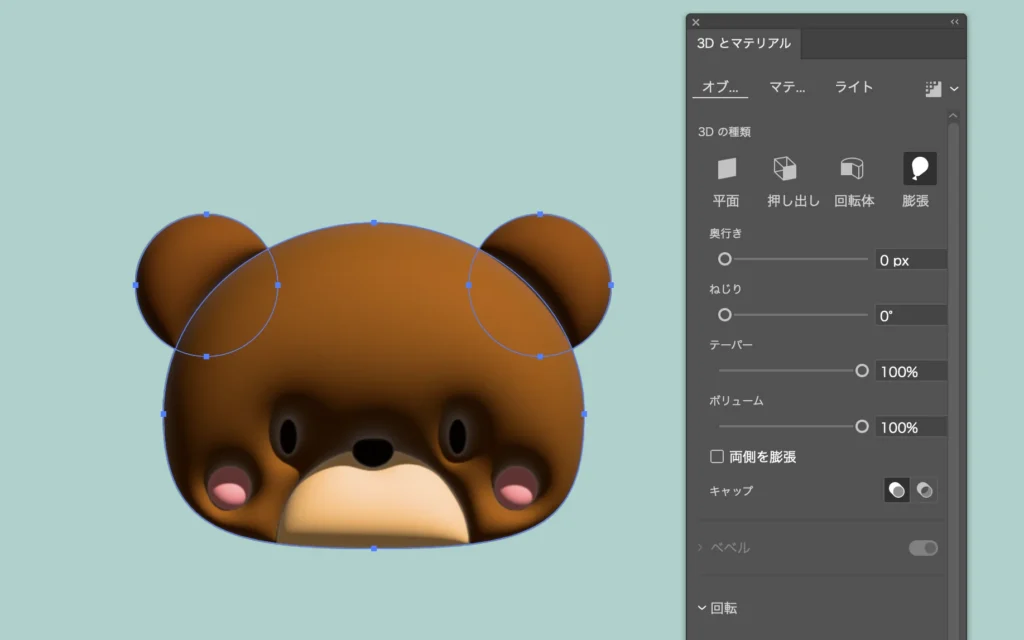Click the render settings icon
The width and height of the screenshot is (1024, 640).
click(x=933, y=89)
